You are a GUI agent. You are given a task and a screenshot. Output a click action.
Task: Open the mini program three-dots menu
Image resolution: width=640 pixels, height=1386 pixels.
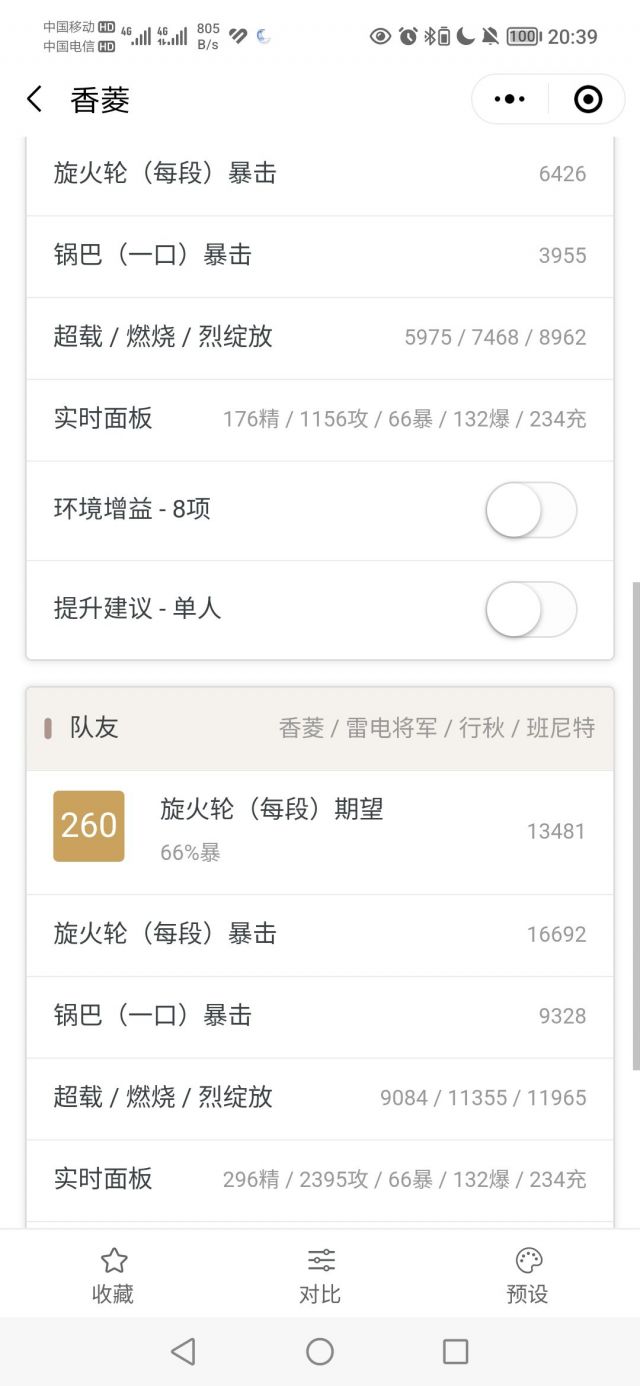(x=510, y=99)
